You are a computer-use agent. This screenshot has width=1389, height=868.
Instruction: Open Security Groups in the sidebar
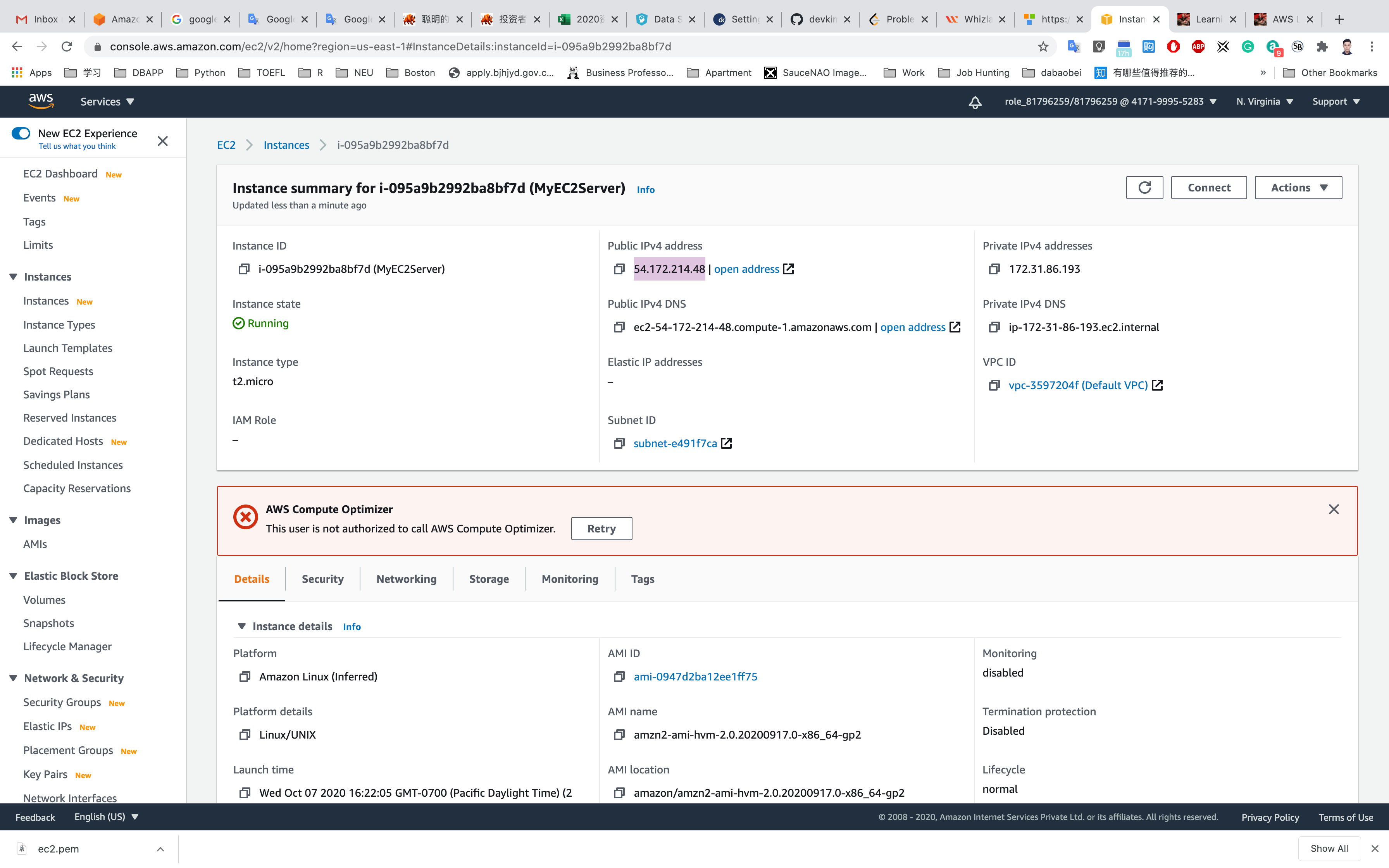pos(62,702)
